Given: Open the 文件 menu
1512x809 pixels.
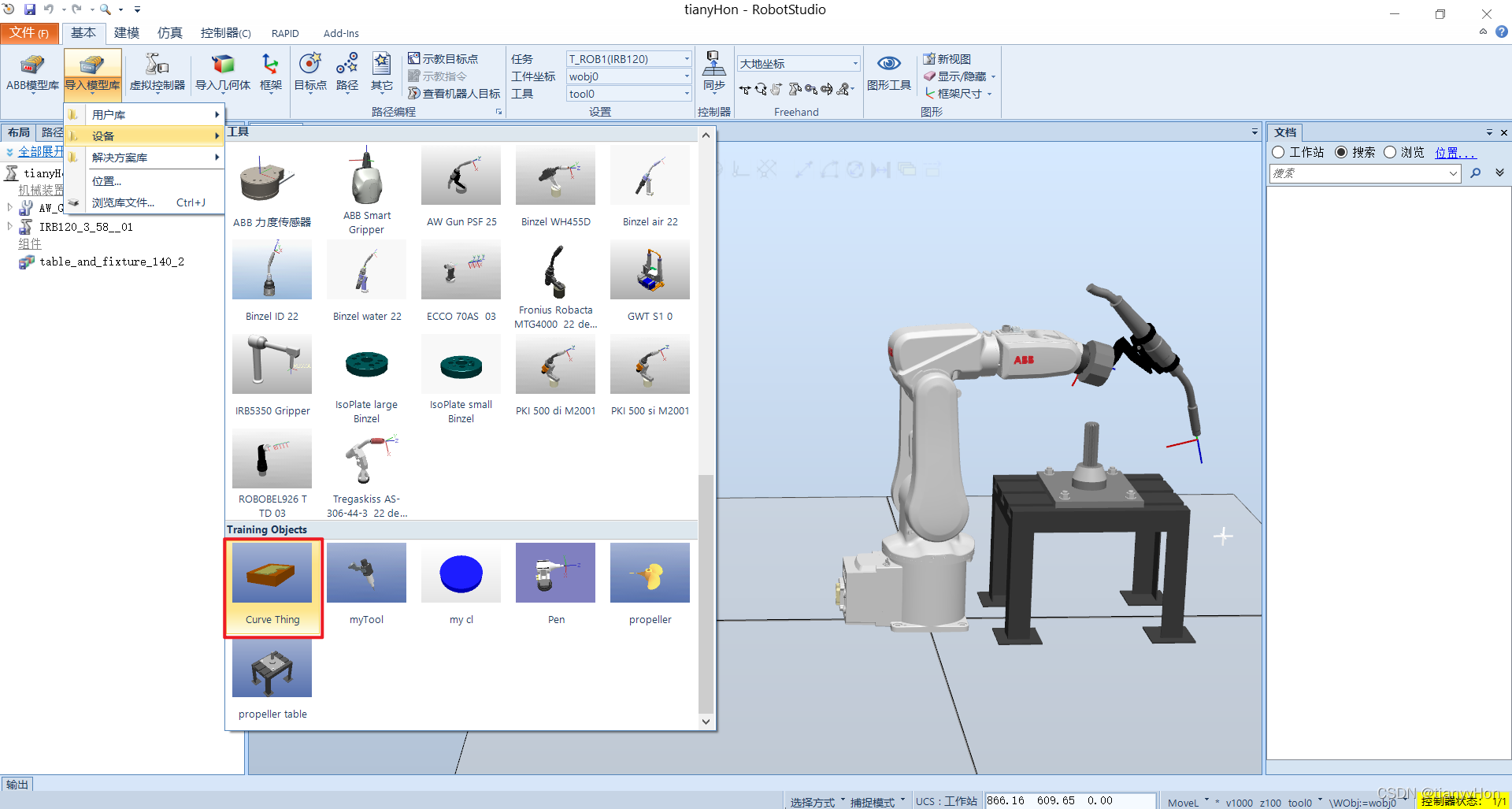Looking at the screenshot, I should click(x=29, y=33).
